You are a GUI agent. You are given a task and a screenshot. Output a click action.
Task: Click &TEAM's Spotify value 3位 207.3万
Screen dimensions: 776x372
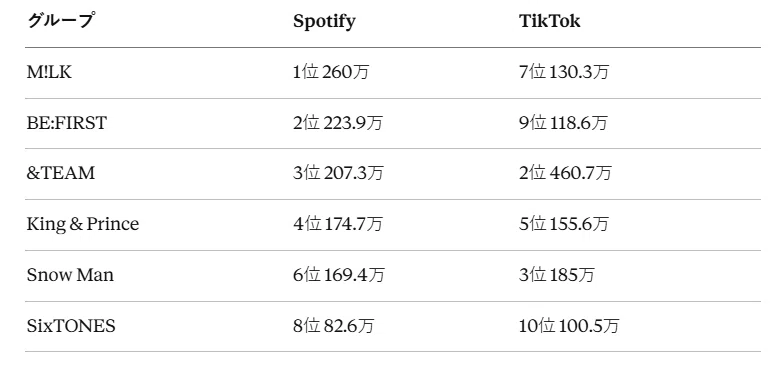[x=338, y=174]
